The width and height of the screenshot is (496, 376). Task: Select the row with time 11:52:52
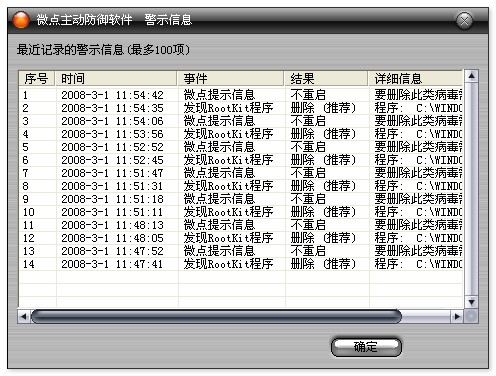coord(241,147)
